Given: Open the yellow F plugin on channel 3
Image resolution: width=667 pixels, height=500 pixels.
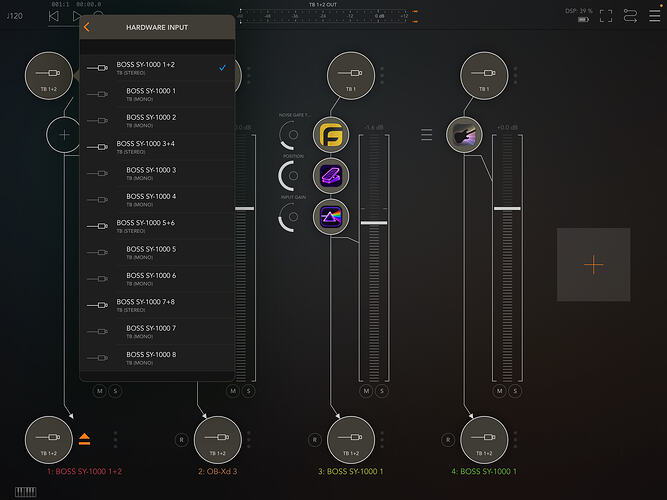Looking at the screenshot, I should (x=331, y=135).
